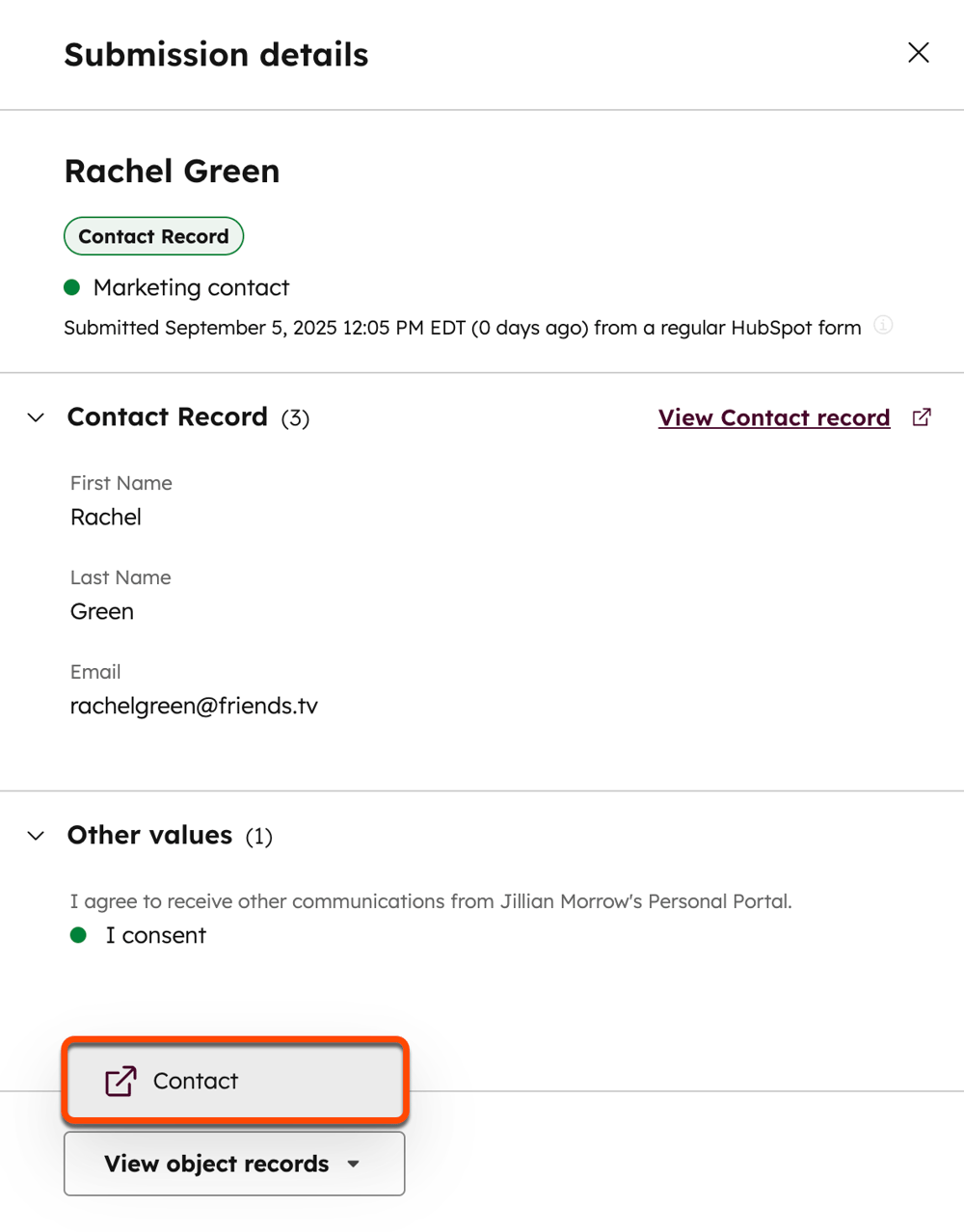Click the Rachel Green name heading
964x1232 pixels.
point(172,172)
